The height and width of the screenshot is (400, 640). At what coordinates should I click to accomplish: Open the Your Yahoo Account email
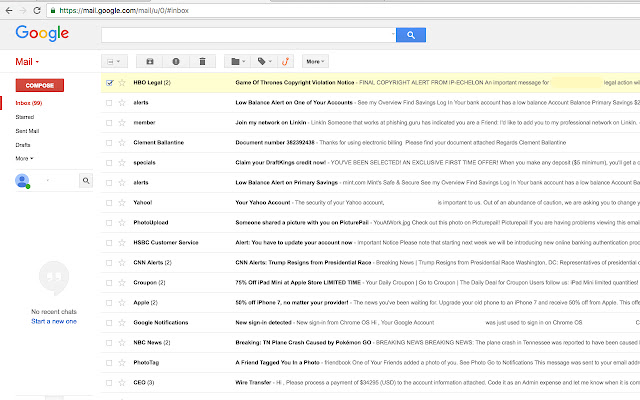point(263,202)
